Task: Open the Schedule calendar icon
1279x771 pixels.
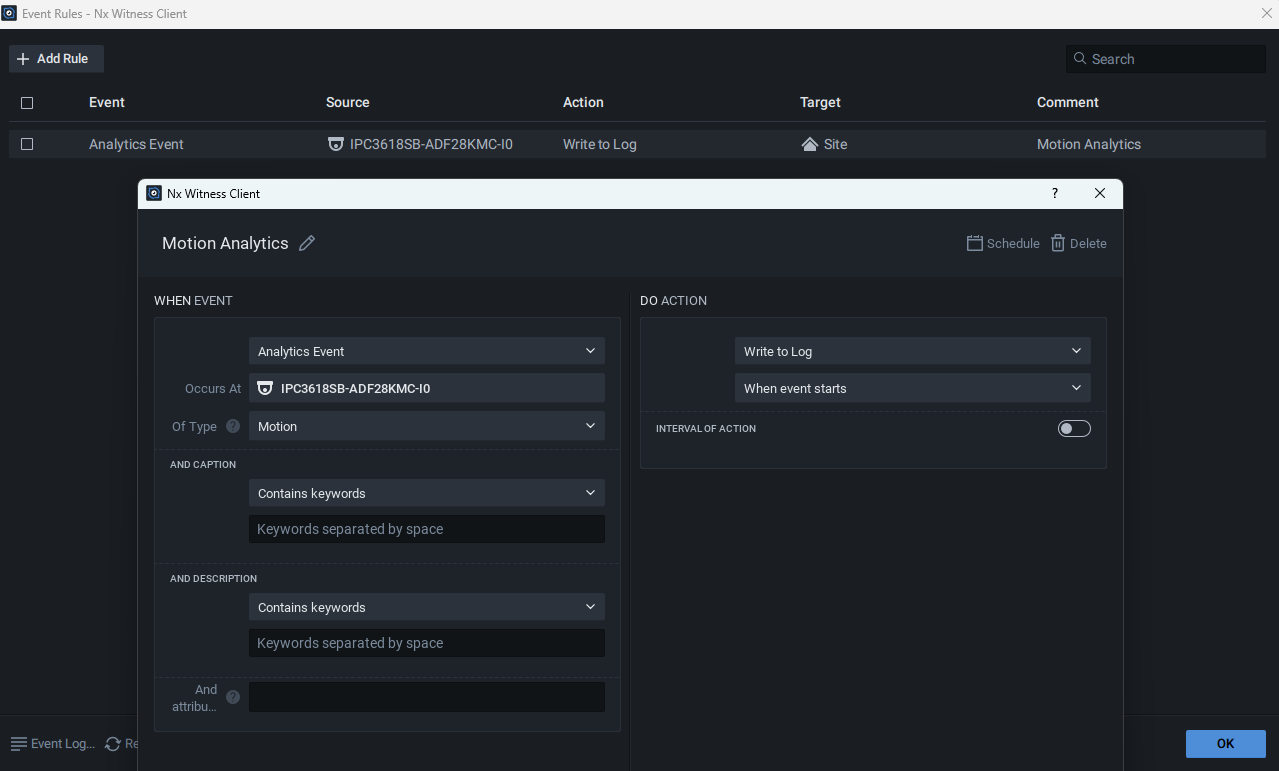Action: click(x=975, y=243)
